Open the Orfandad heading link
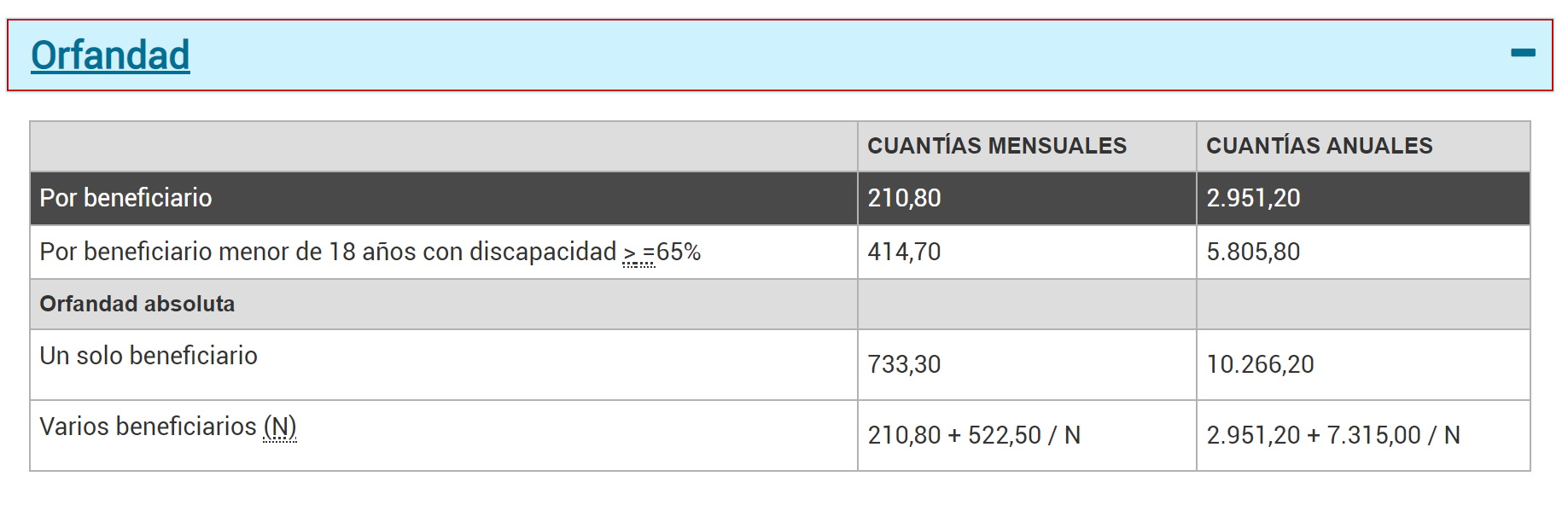This screenshot has height=511, width=1568. click(x=110, y=55)
